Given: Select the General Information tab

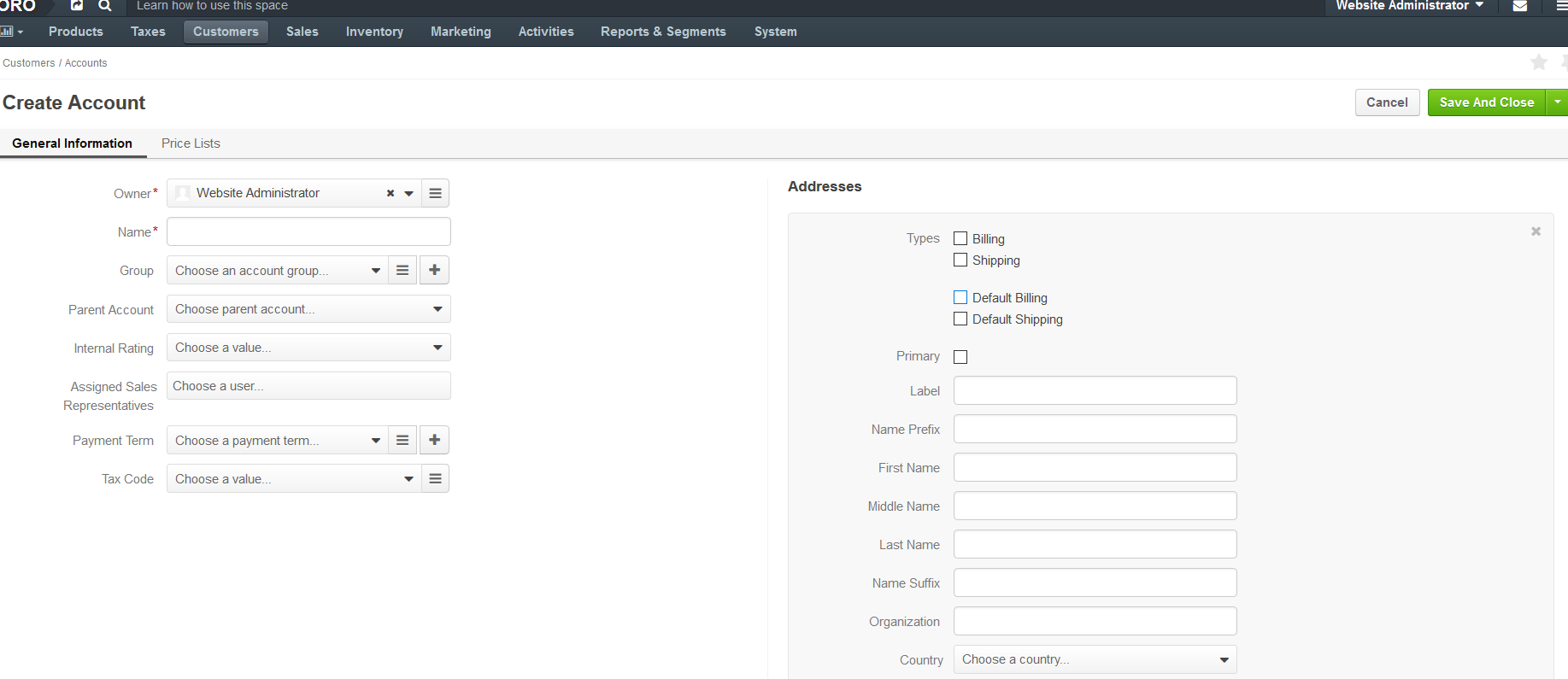Looking at the screenshot, I should (73, 143).
